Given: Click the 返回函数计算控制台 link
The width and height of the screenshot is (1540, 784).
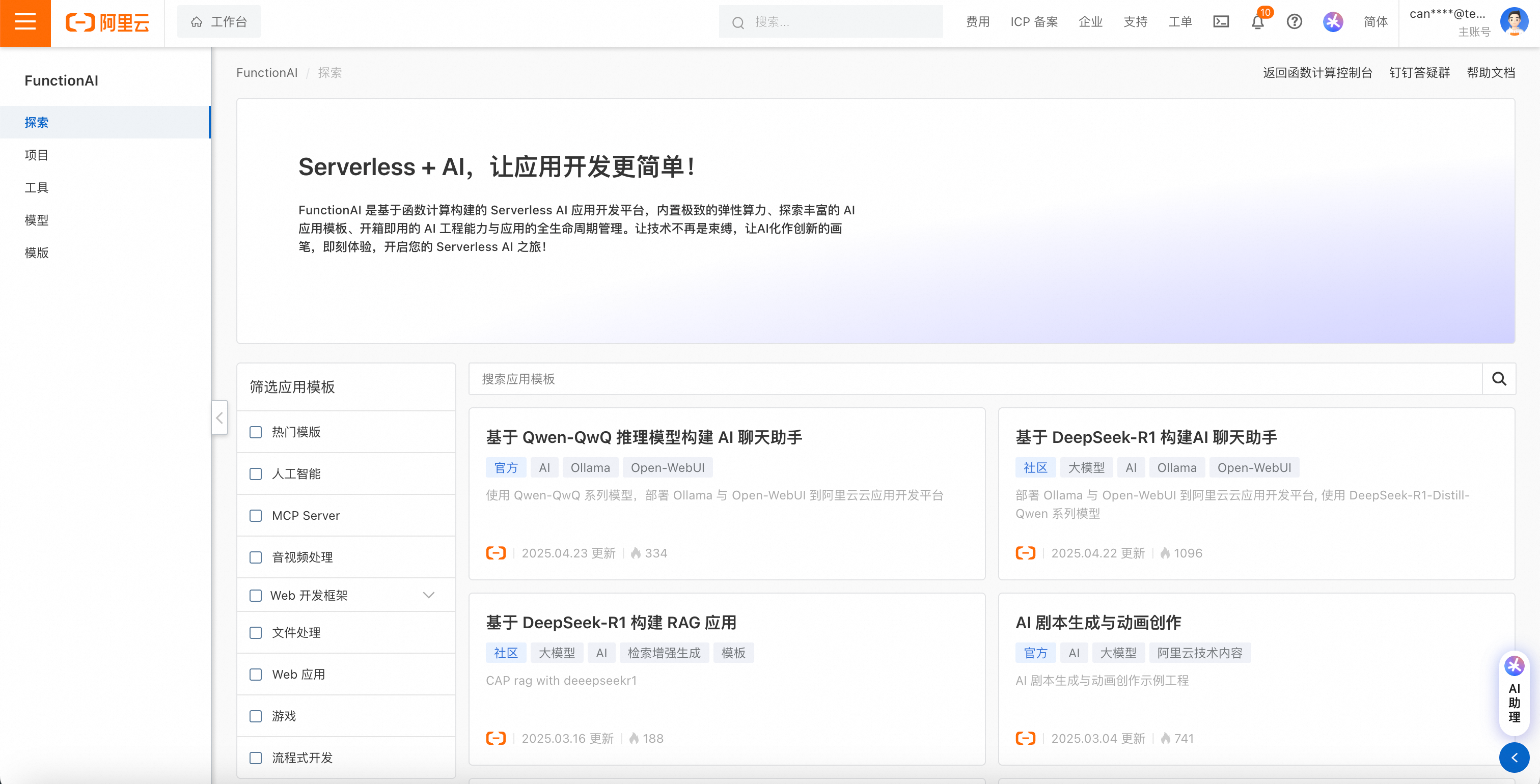Looking at the screenshot, I should (1317, 73).
